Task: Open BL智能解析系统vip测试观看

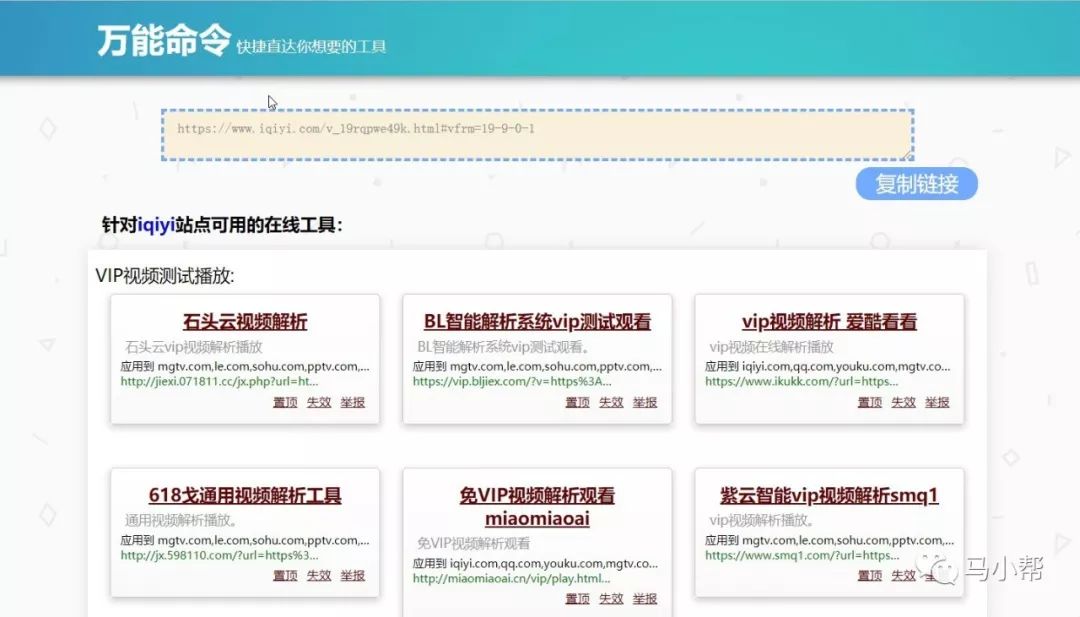Action: (x=539, y=320)
